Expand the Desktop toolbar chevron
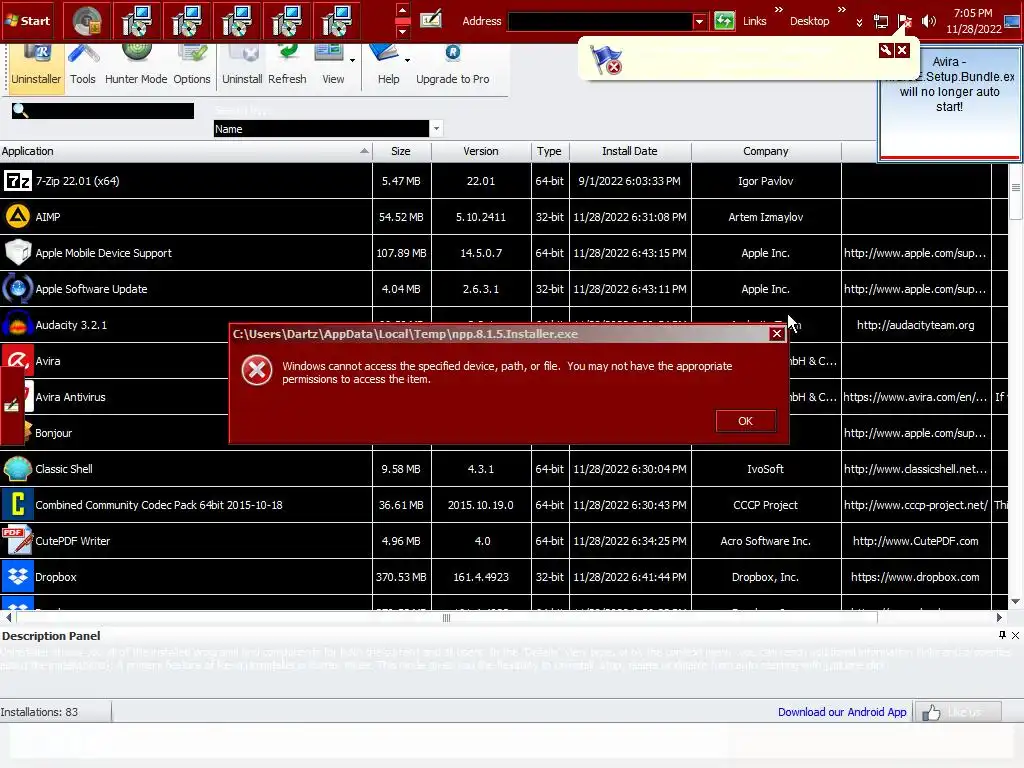1024x768 pixels. 842,9
